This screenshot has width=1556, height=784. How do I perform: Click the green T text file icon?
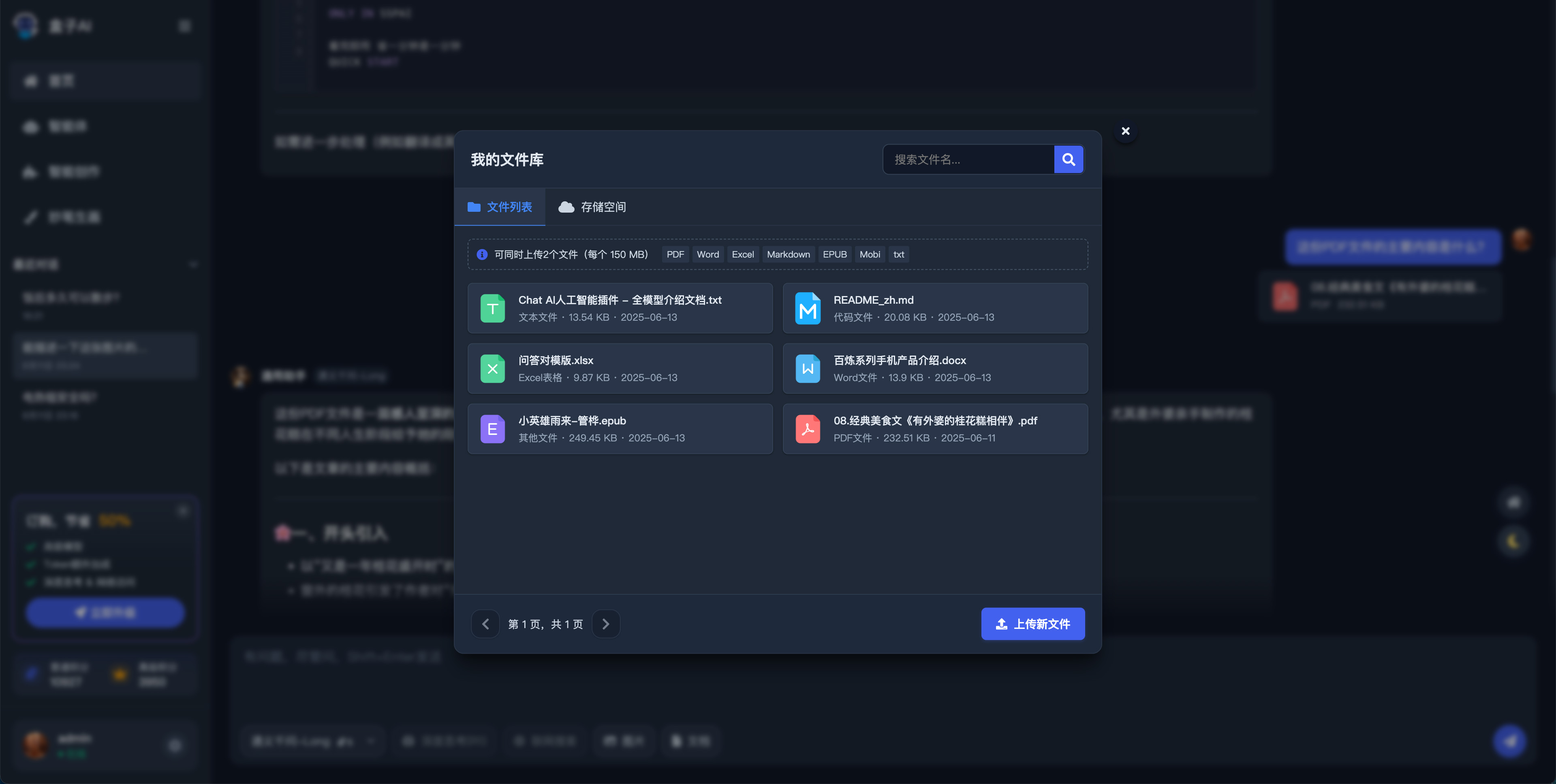point(492,309)
